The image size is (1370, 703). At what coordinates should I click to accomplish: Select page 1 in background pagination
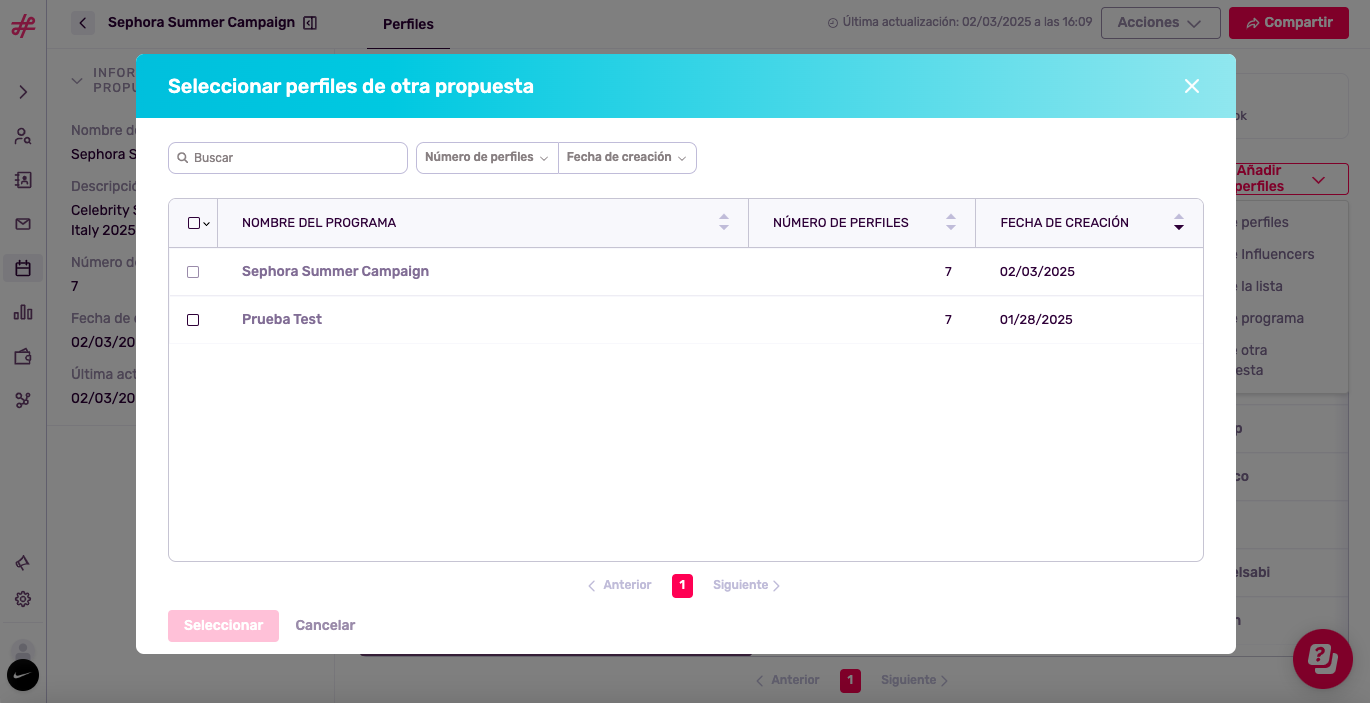[x=850, y=681]
